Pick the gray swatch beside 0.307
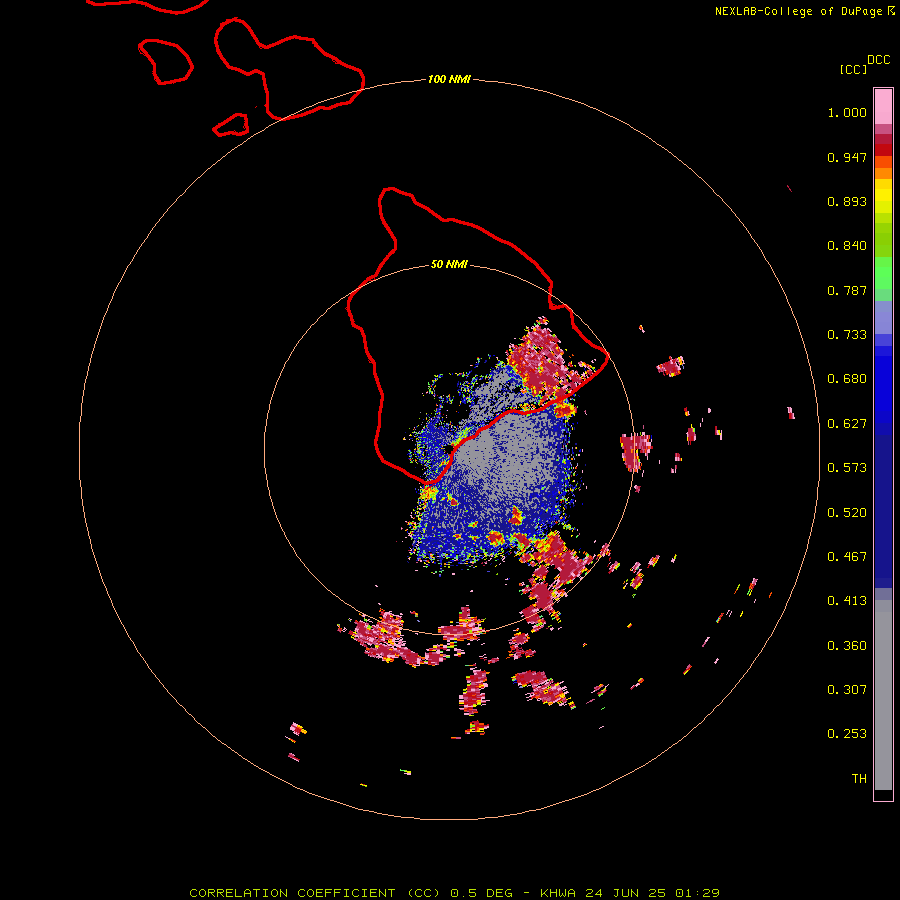Image resolution: width=900 pixels, height=900 pixels. 883,695
